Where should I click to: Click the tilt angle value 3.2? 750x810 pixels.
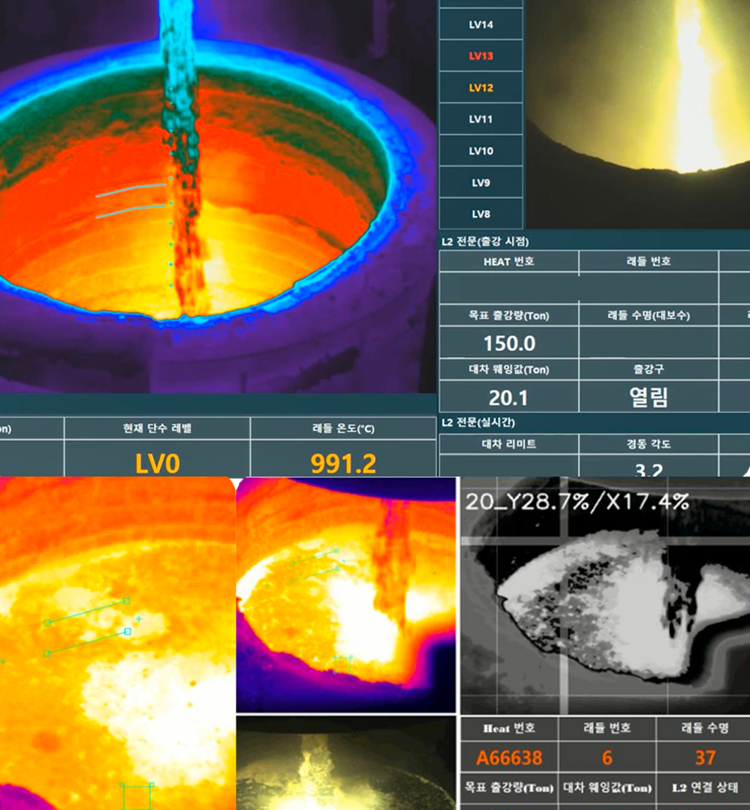tap(647, 466)
